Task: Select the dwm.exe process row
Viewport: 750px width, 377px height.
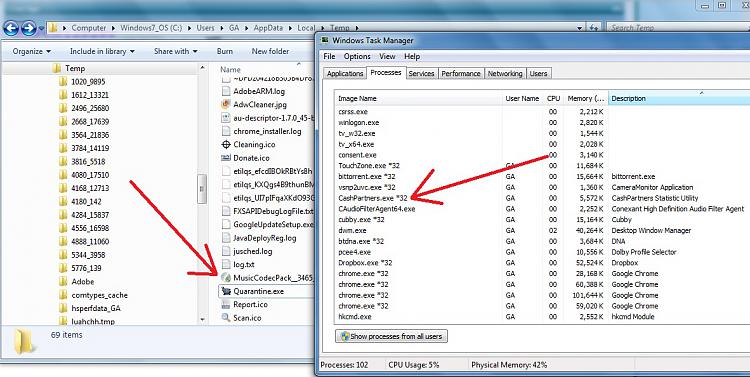Action: pyautogui.click(x=542, y=231)
